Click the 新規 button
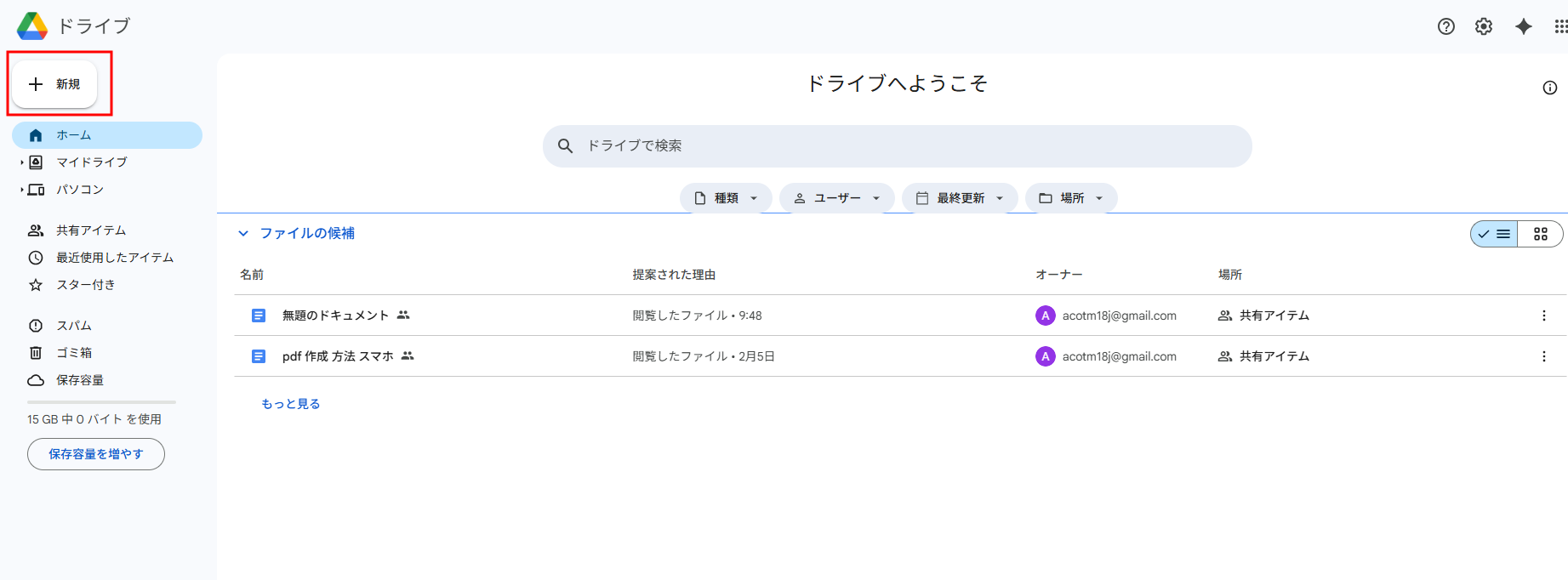 pyautogui.click(x=54, y=84)
